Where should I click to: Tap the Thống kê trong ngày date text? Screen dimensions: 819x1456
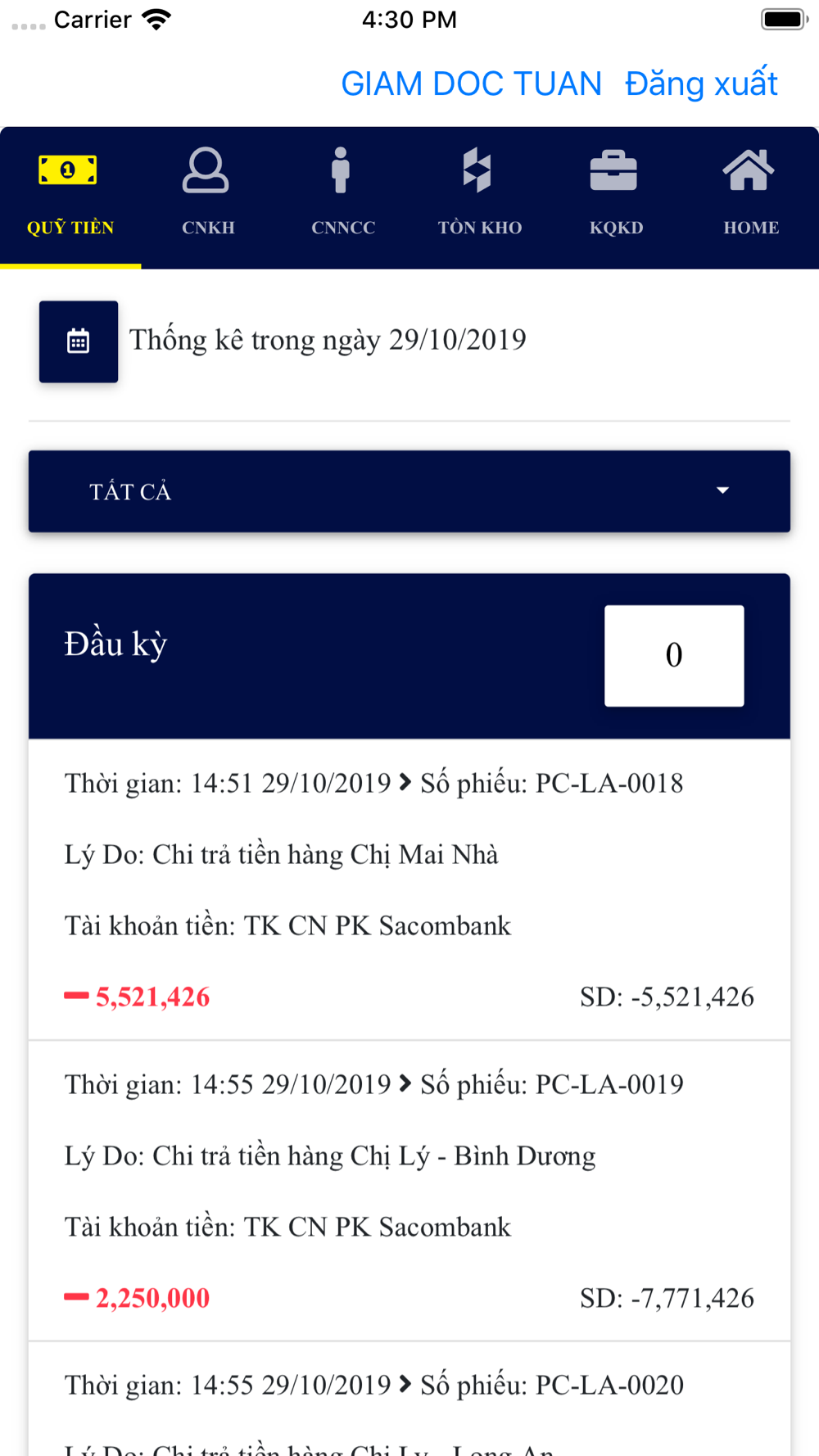pos(328,340)
